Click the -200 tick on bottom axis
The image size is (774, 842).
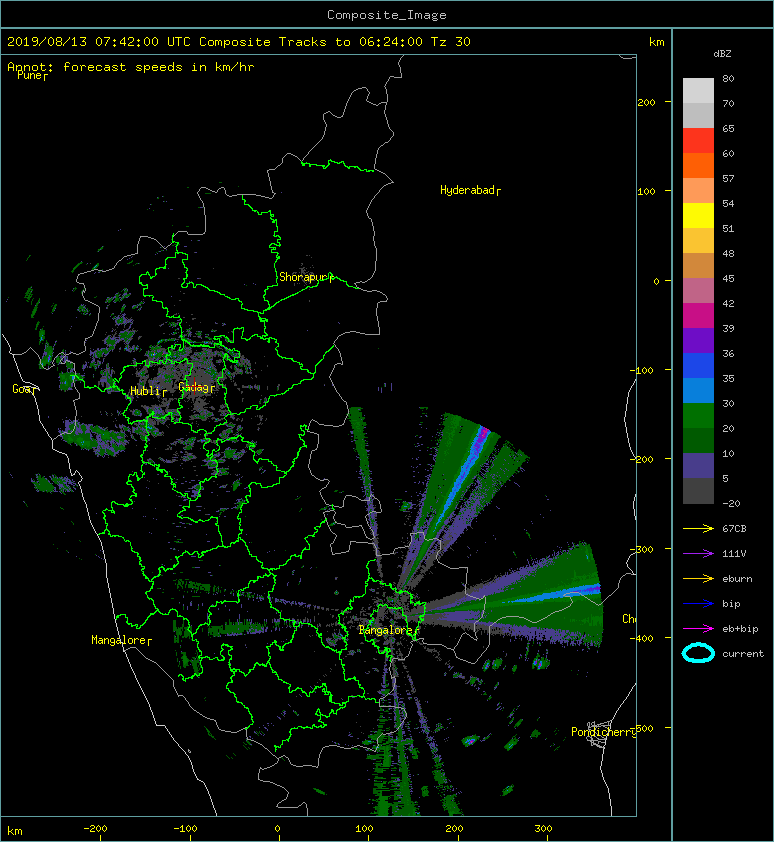96,829
